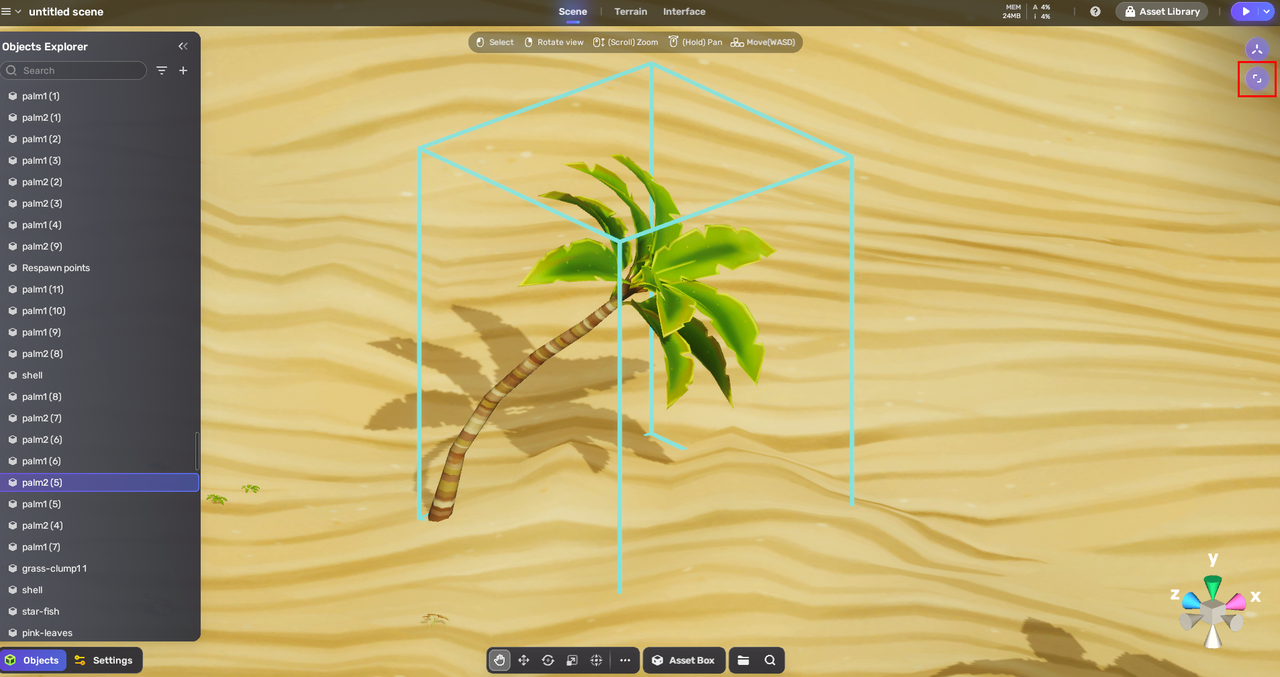
Task: Click the Search field in Objects Explorer
Action: coord(80,71)
